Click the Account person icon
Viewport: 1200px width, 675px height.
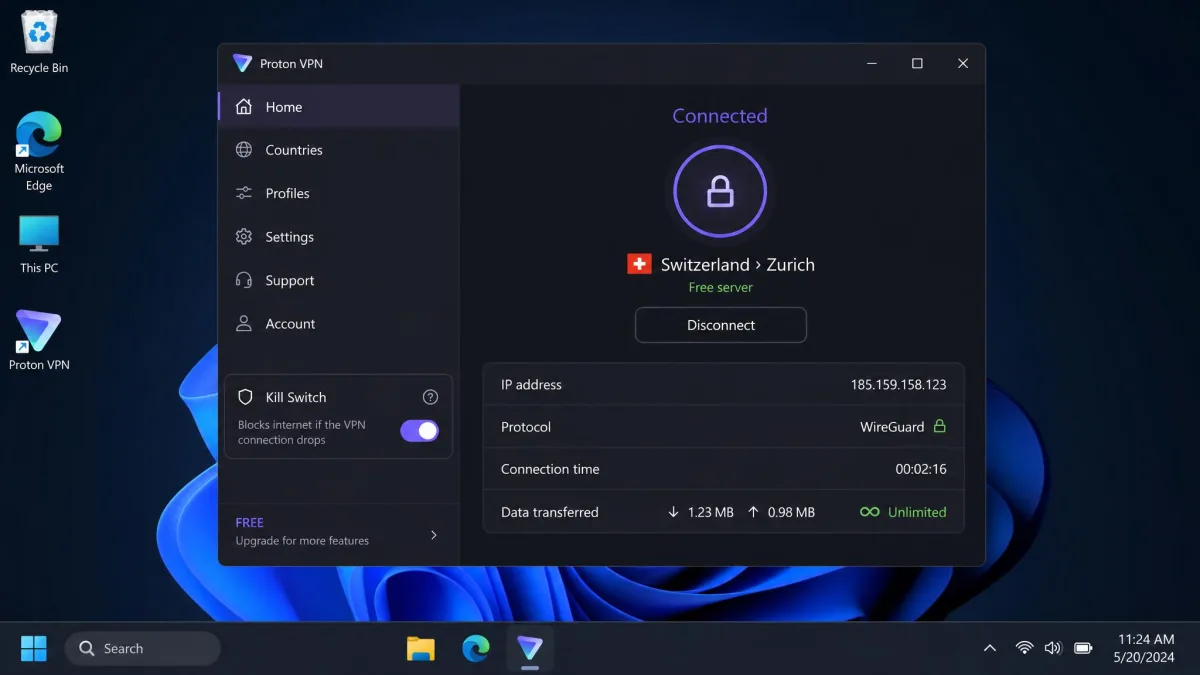click(243, 324)
